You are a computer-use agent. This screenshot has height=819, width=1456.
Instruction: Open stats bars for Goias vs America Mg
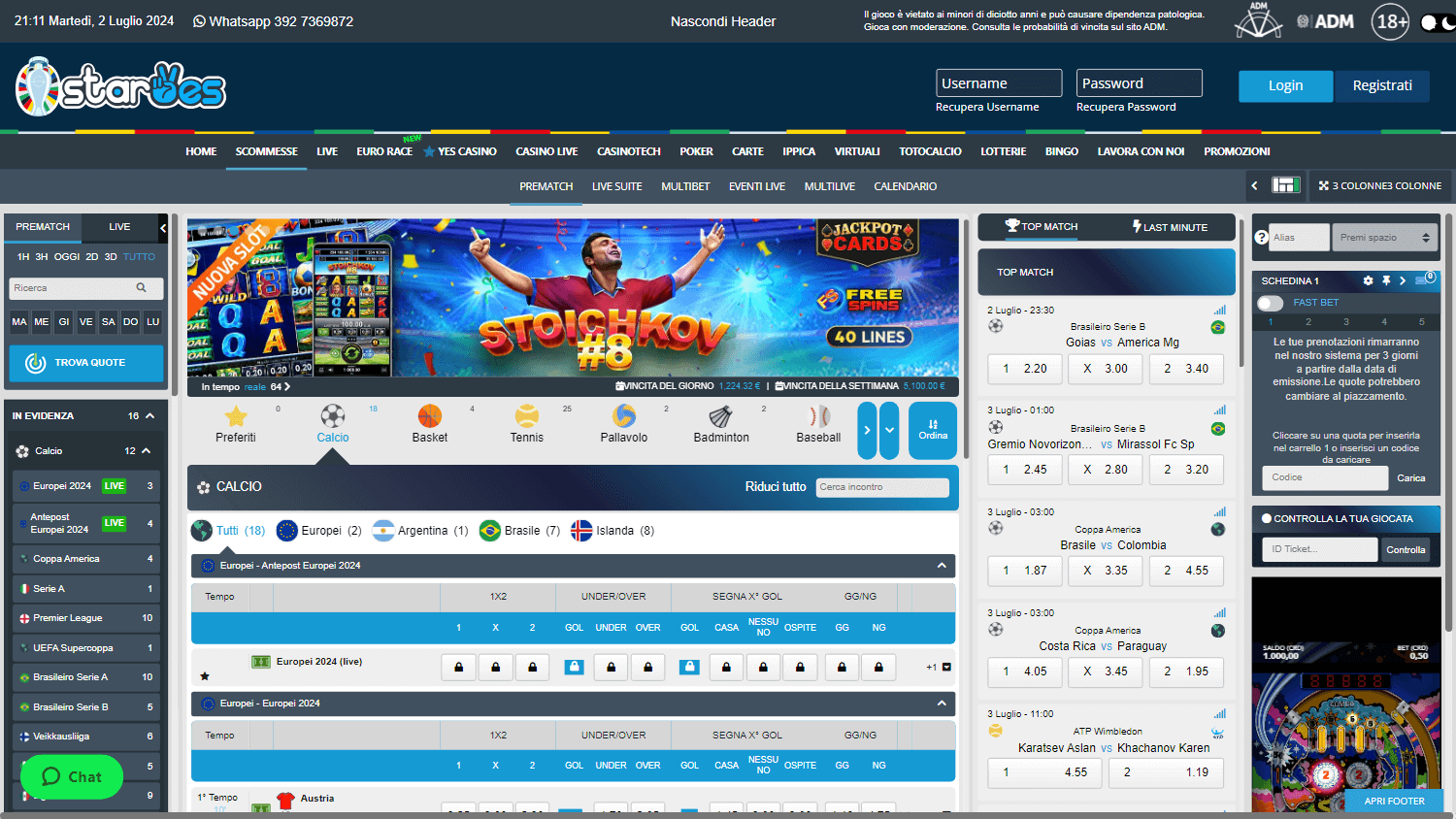coord(1219,311)
